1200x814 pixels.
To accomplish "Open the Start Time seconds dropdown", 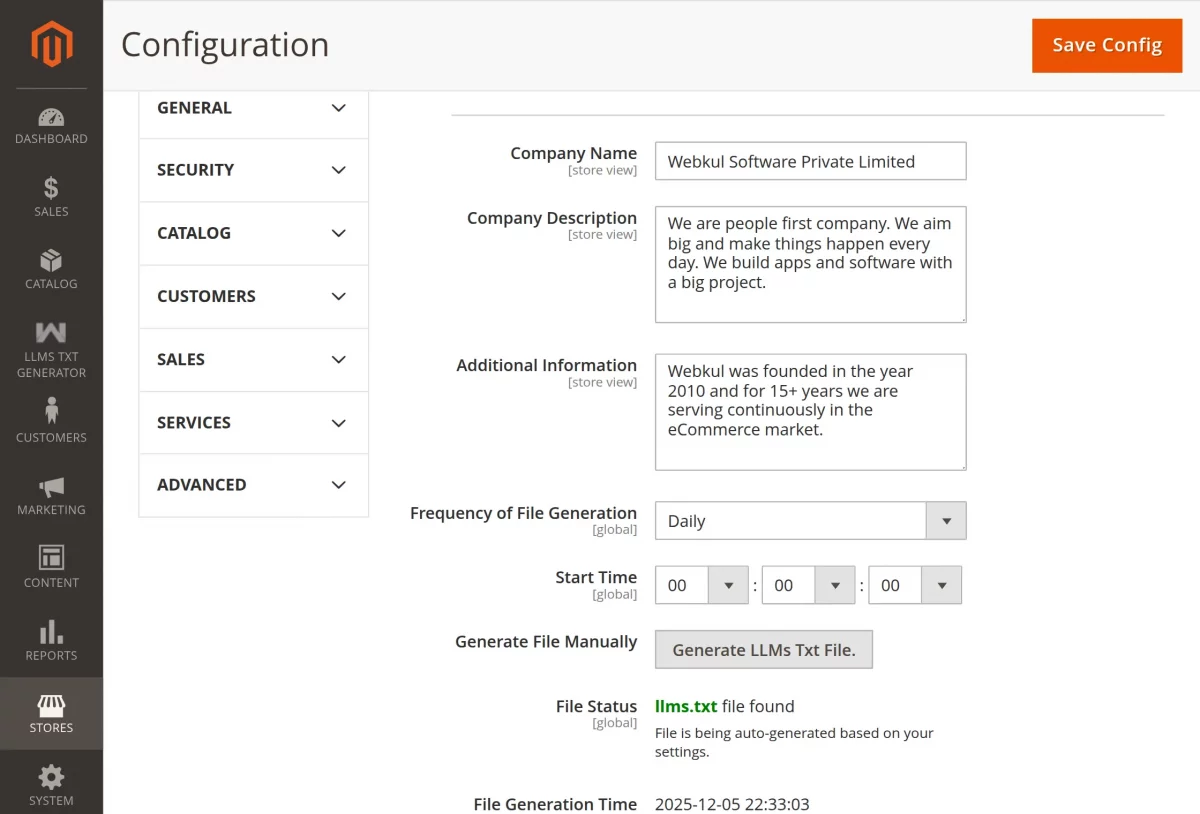I will click(915, 586).
